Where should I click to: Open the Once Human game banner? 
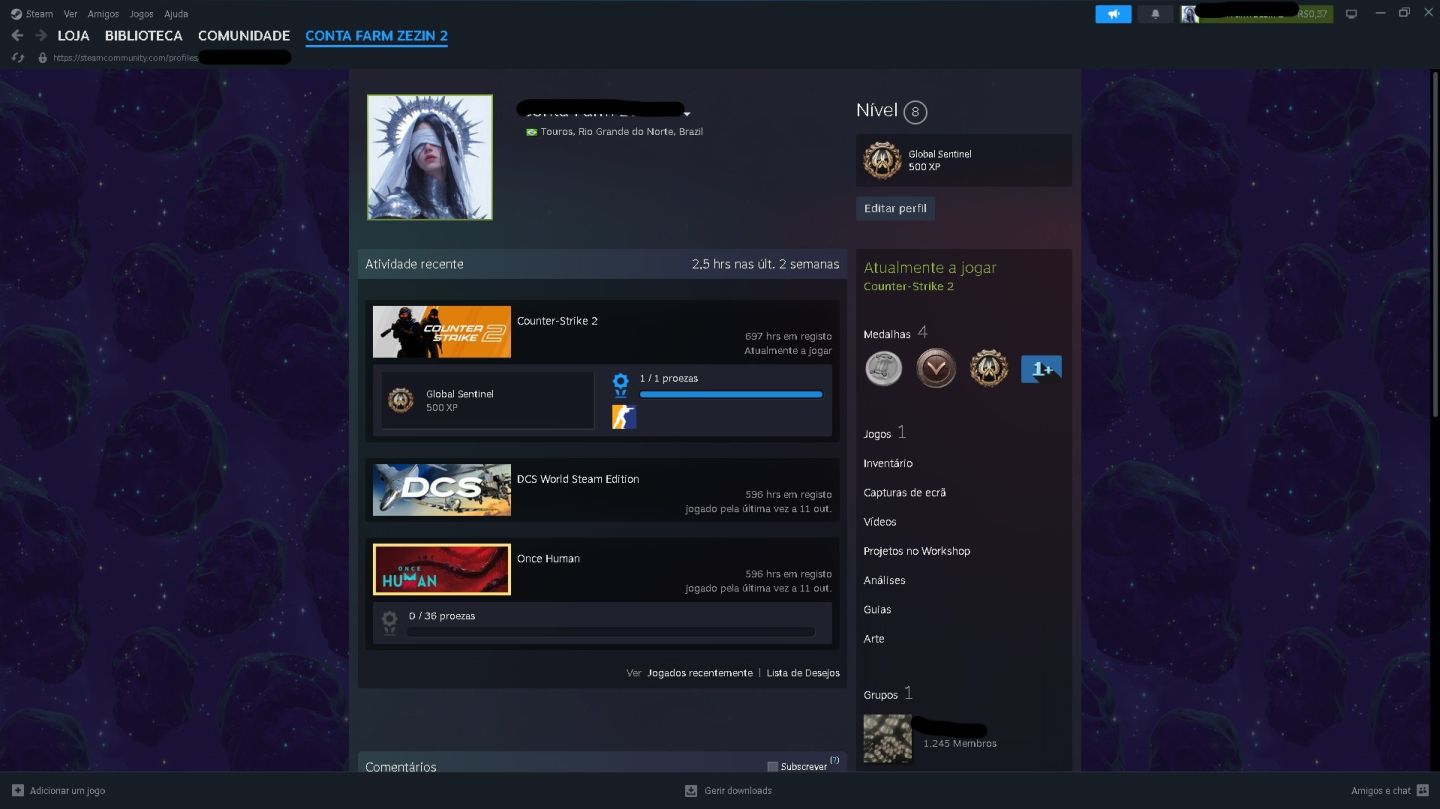442,570
